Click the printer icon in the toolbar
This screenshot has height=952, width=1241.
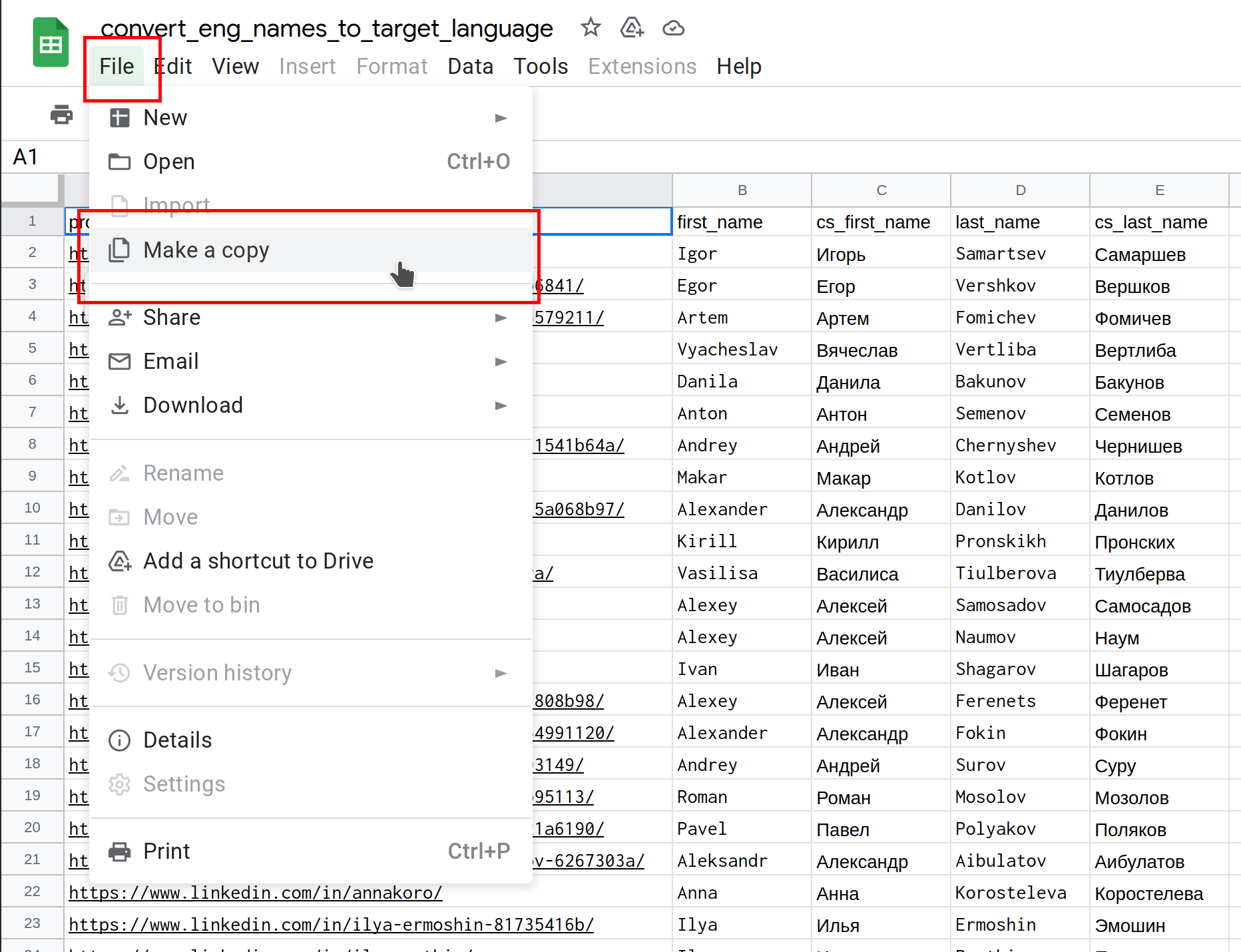[x=61, y=115]
